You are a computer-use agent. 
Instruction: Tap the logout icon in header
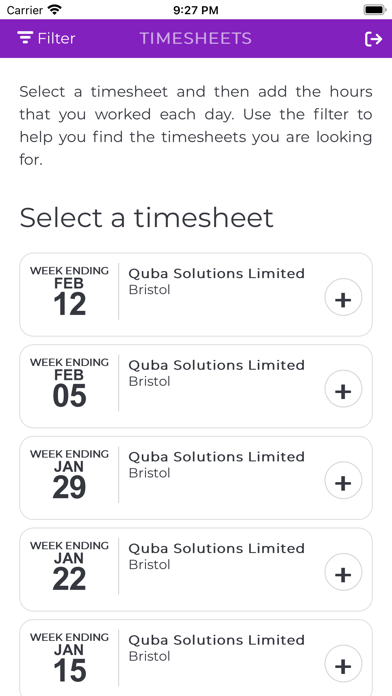tap(373, 39)
